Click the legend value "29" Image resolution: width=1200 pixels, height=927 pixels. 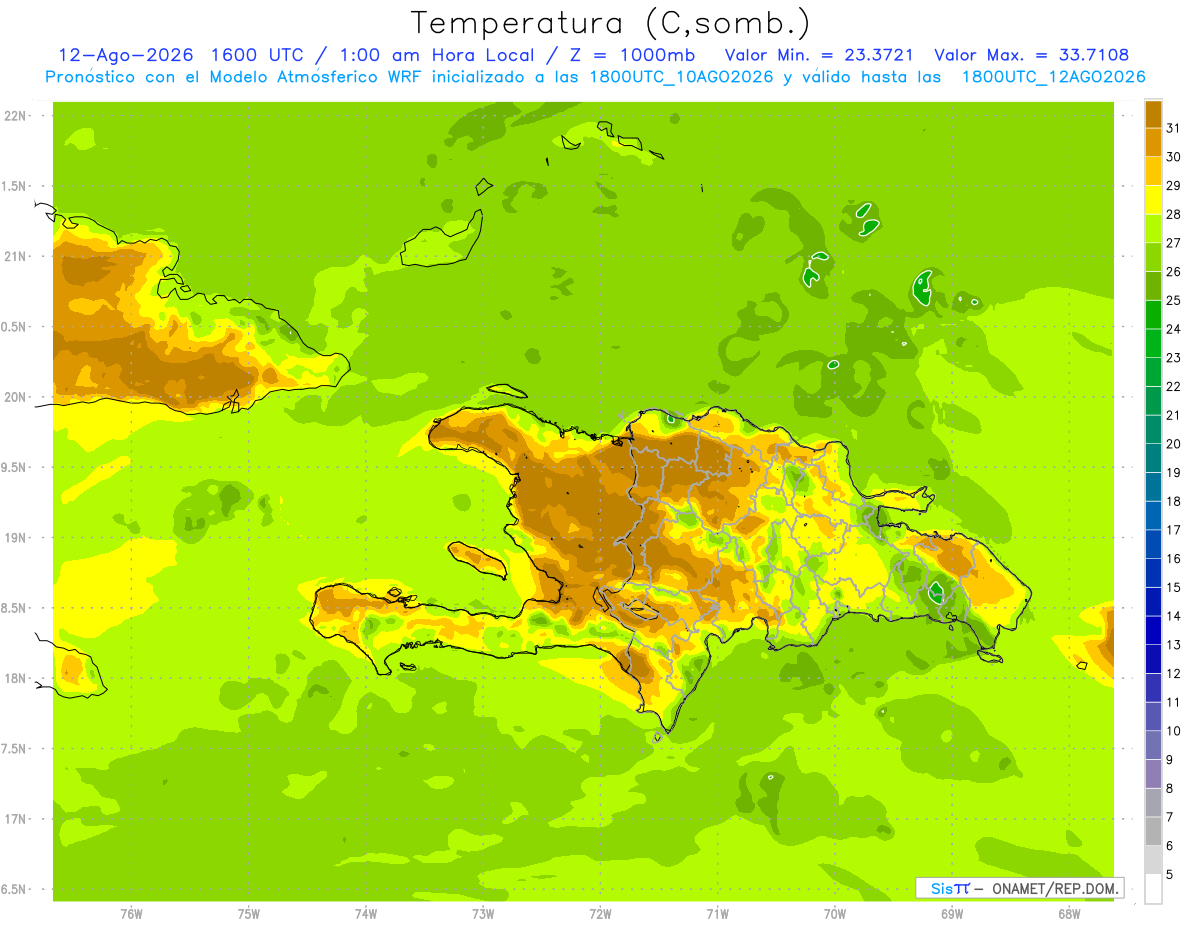[x=1173, y=185]
